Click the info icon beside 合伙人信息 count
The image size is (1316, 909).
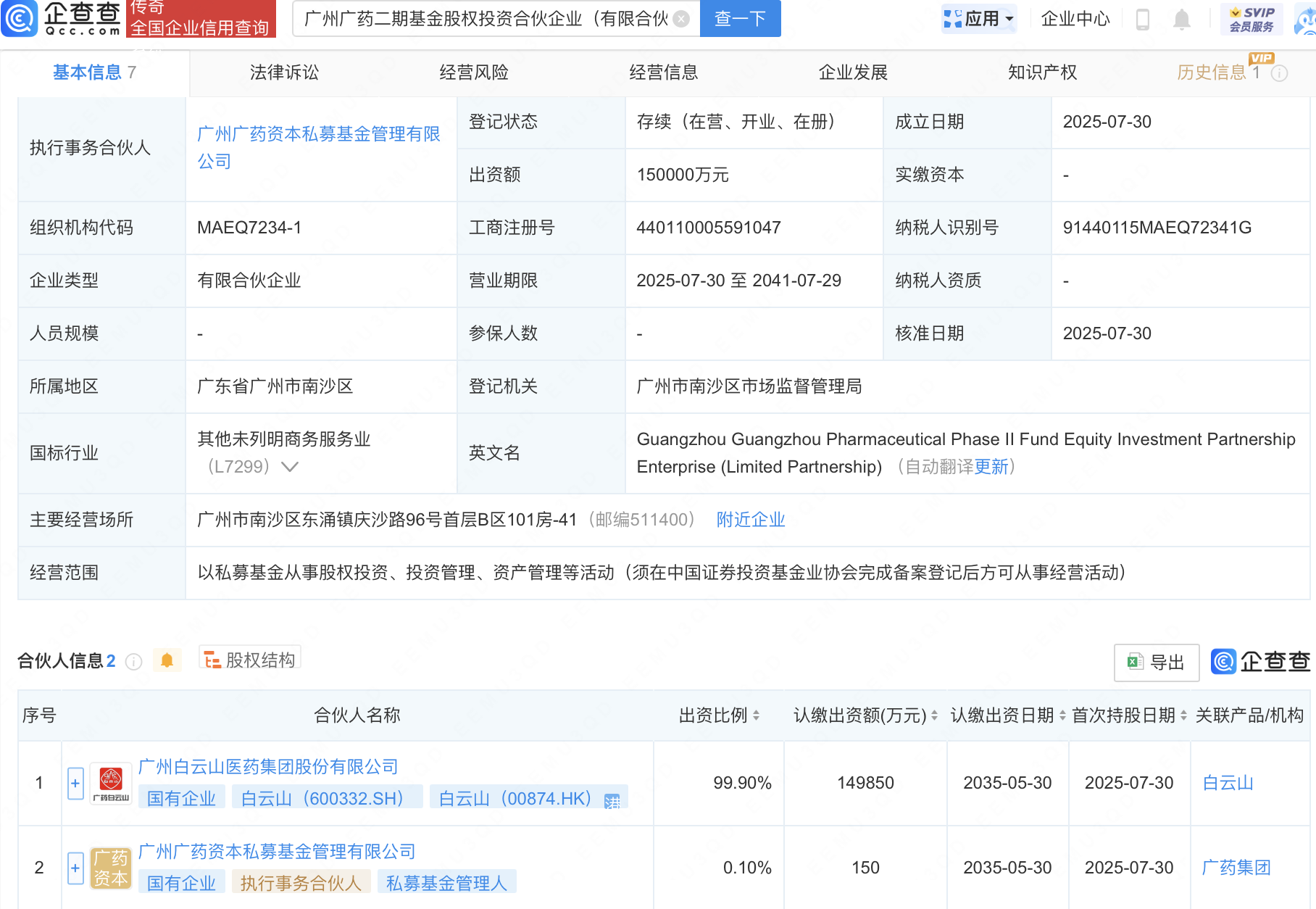pyautogui.click(x=133, y=661)
